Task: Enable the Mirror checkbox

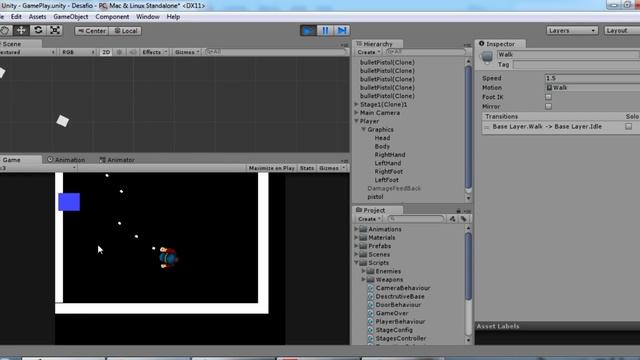Action: tap(548, 107)
